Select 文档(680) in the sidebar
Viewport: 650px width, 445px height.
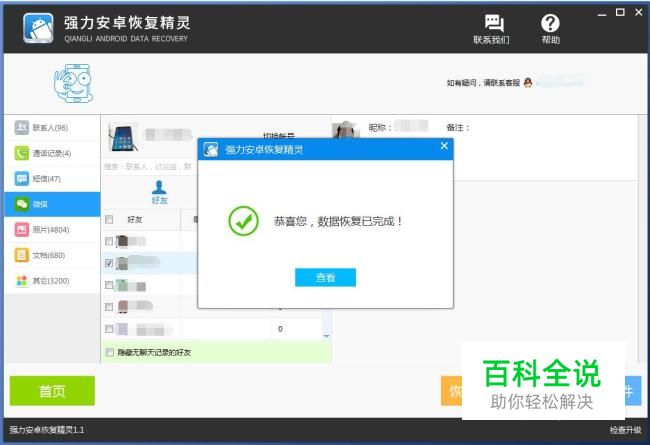coord(52,255)
